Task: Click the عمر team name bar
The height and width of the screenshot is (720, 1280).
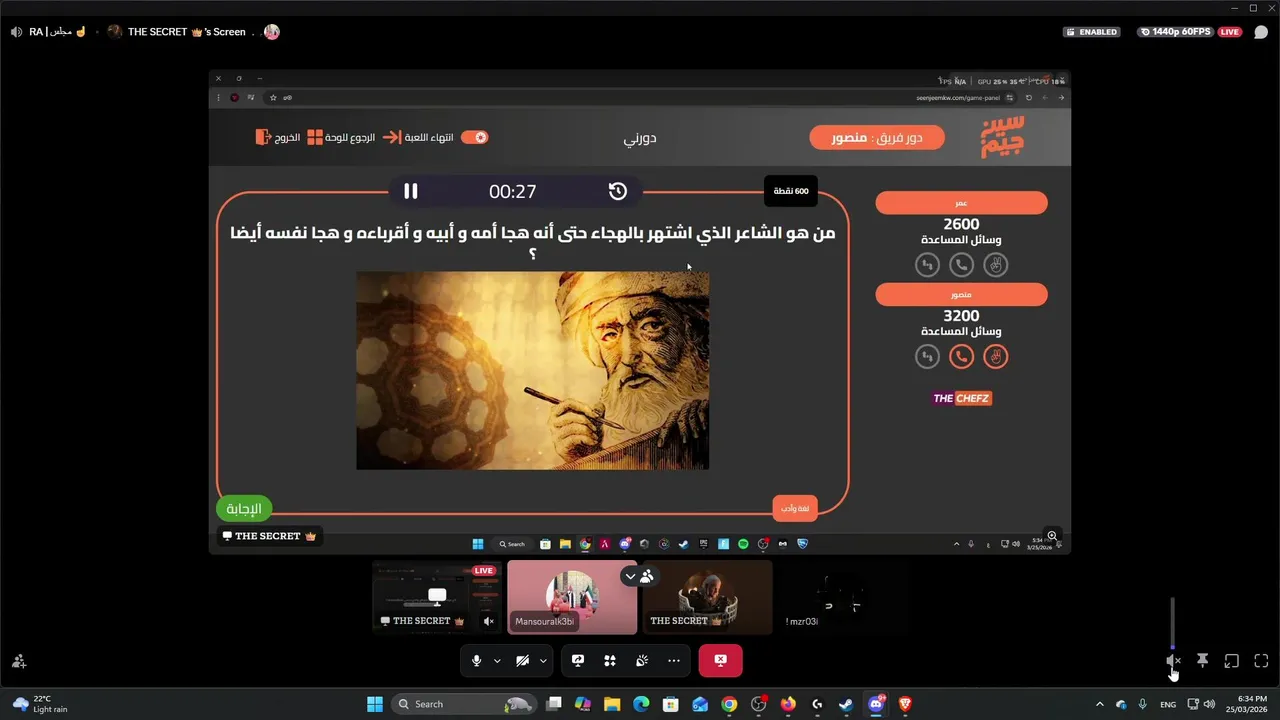Action: pos(961,203)
